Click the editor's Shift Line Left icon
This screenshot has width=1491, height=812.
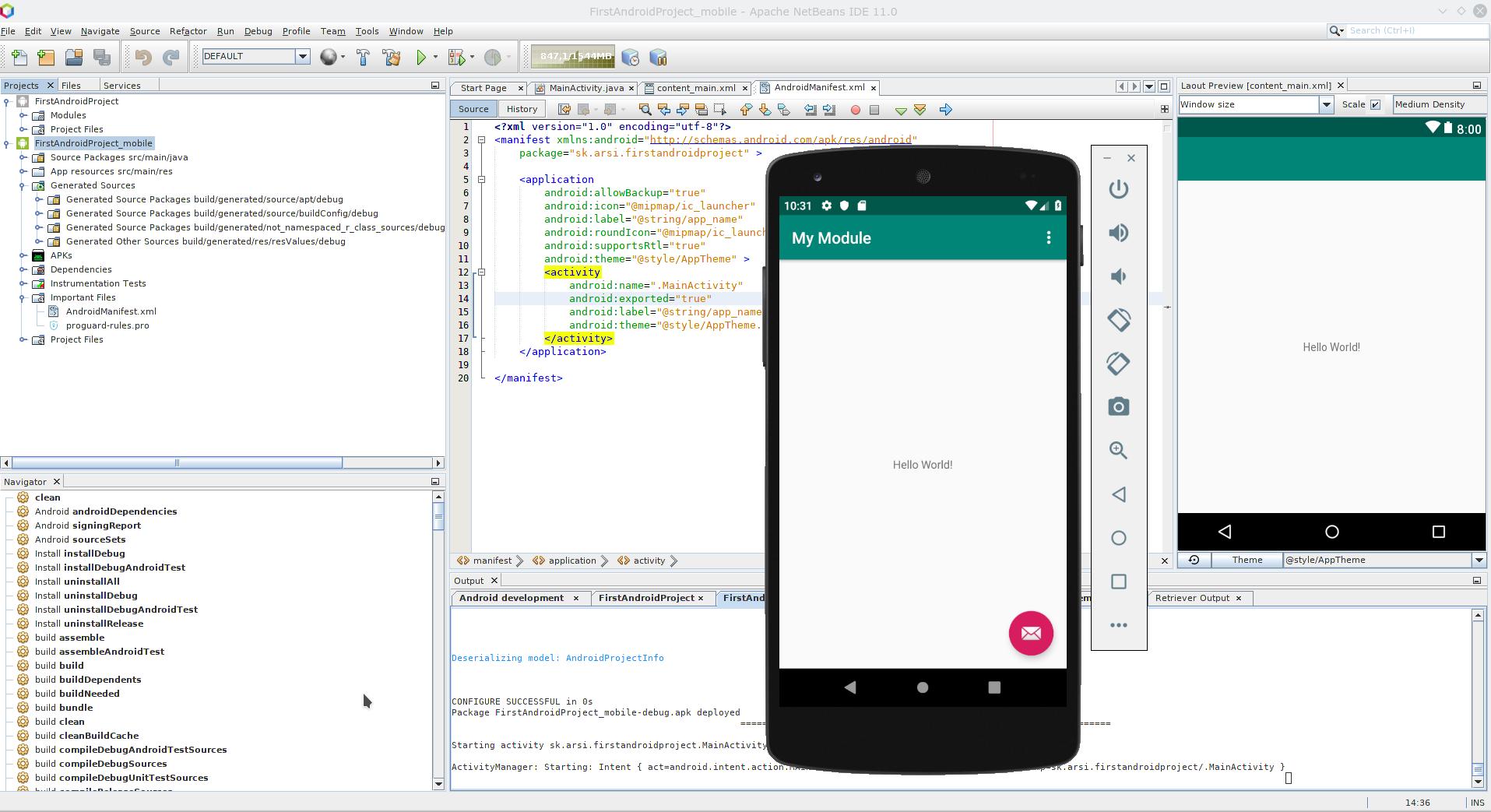[x=811, y=110]
